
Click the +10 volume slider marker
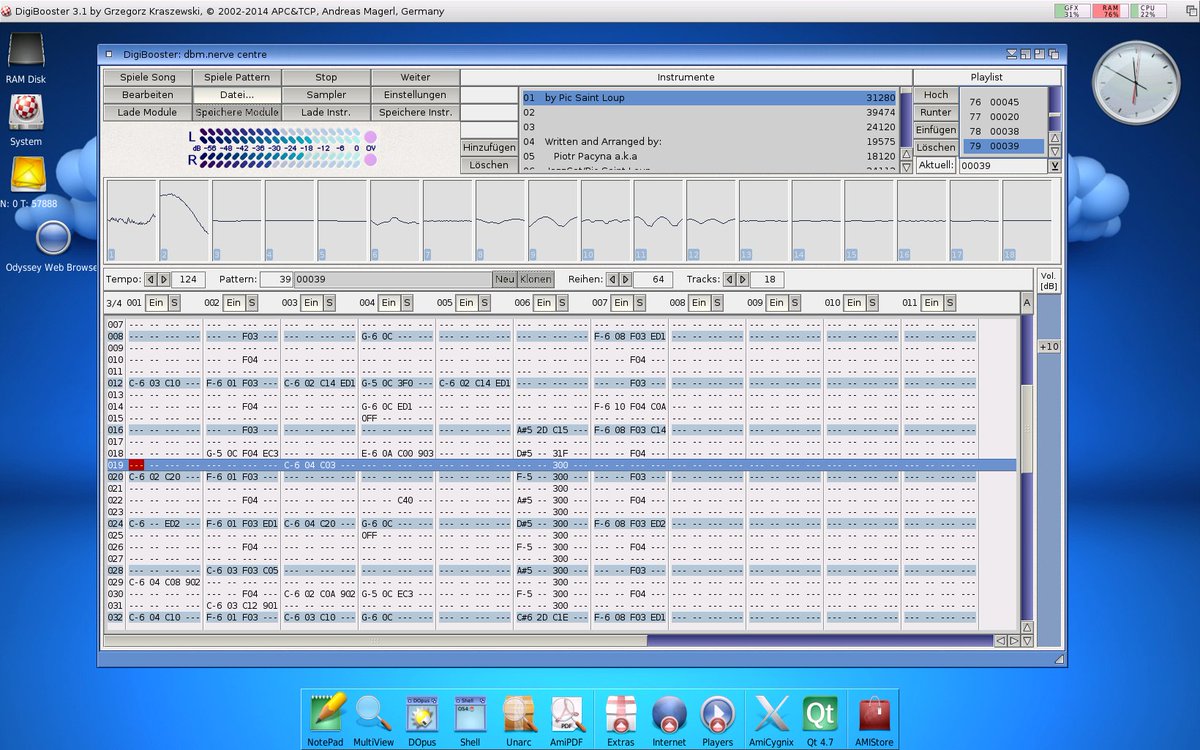coord(1048,346)
